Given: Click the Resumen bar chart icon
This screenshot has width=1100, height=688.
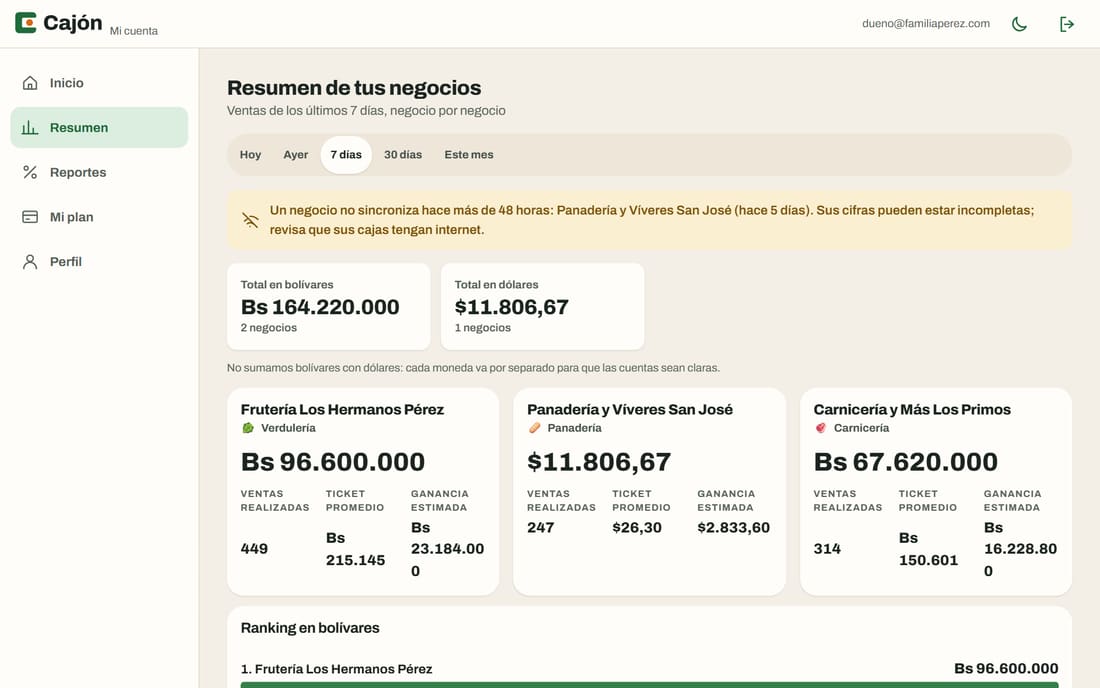Looking at the screenshot, I should pos(29,128).
